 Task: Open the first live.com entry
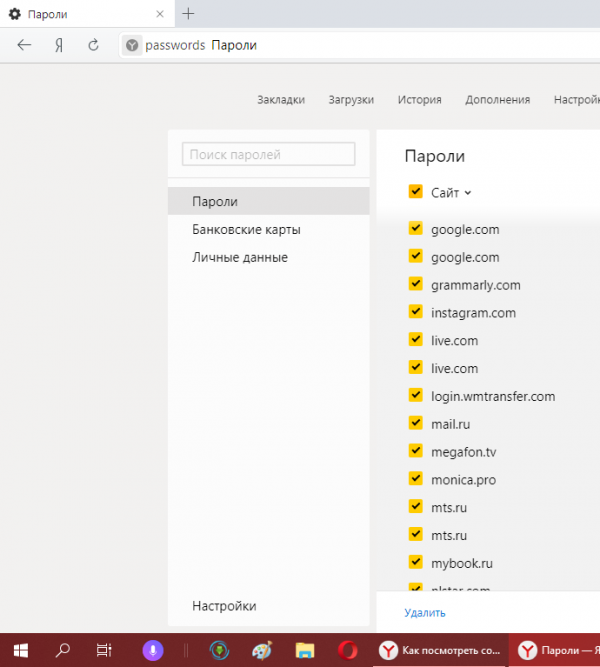454,341
